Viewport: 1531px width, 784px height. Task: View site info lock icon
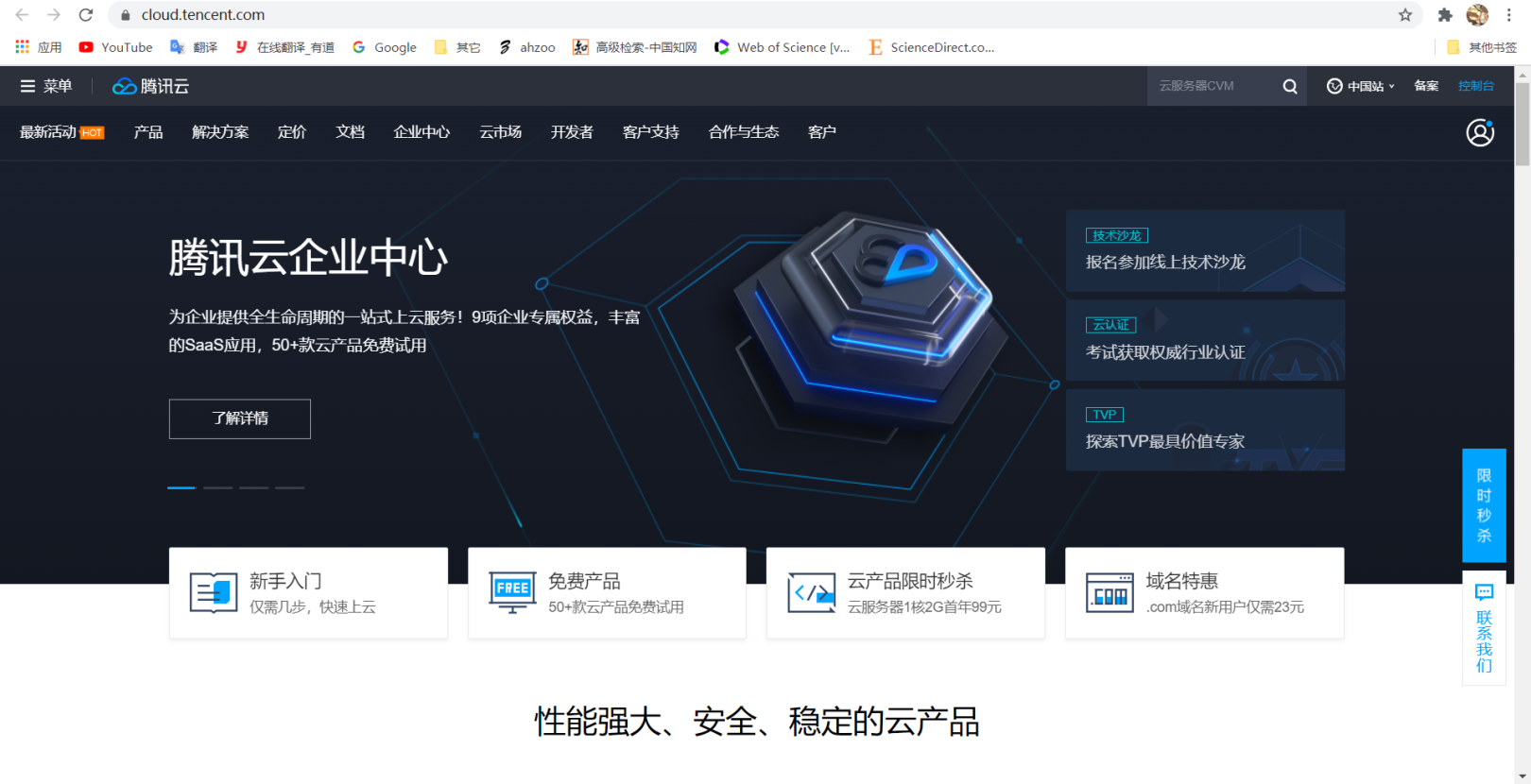point(125,15)
